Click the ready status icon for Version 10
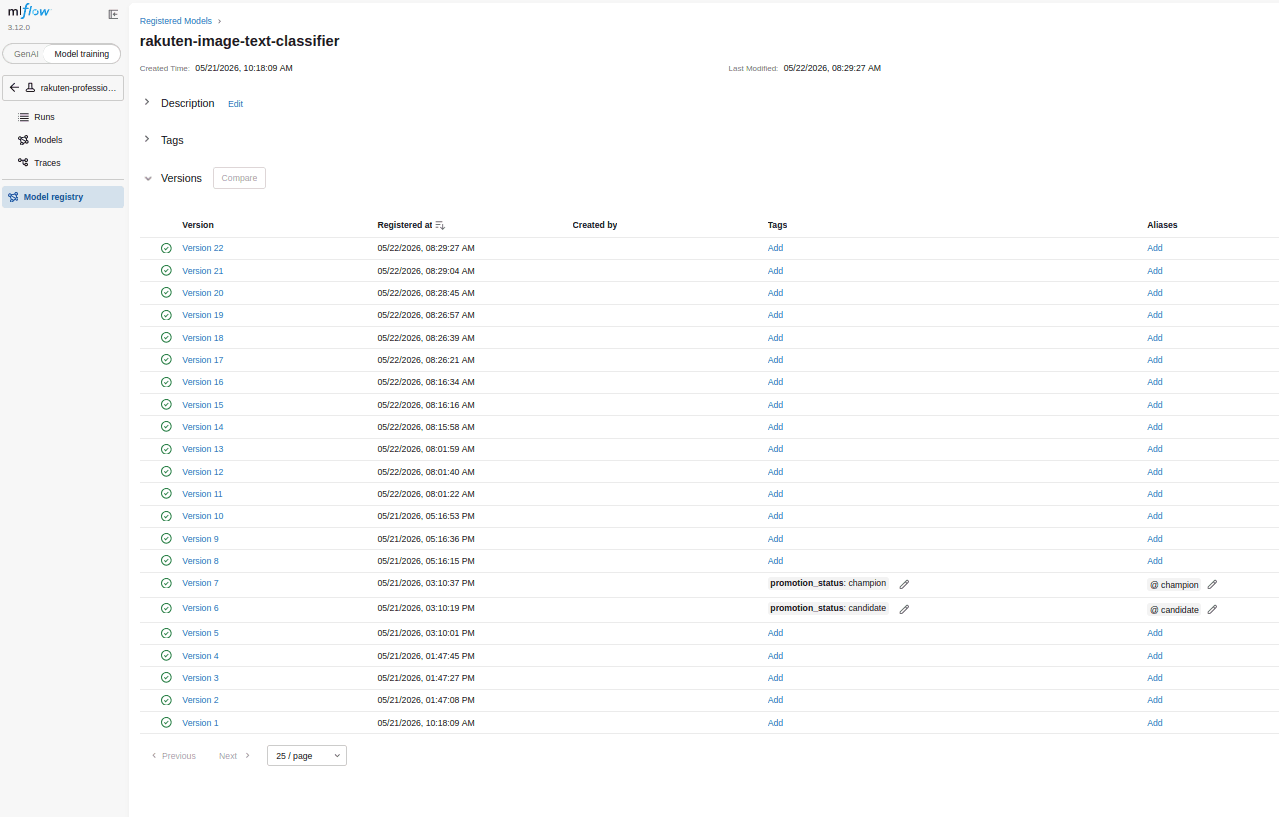The image size is (1279, 817). (166, 516)
